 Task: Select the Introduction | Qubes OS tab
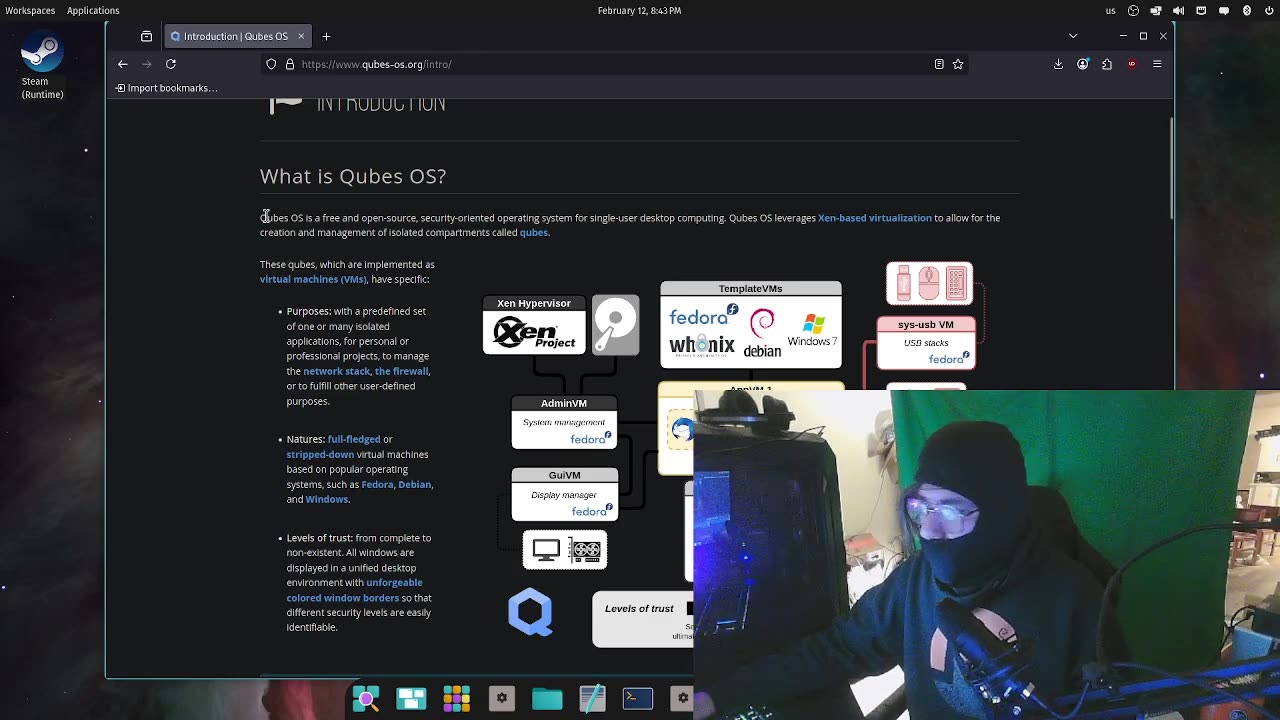click(x=236, y=36)
